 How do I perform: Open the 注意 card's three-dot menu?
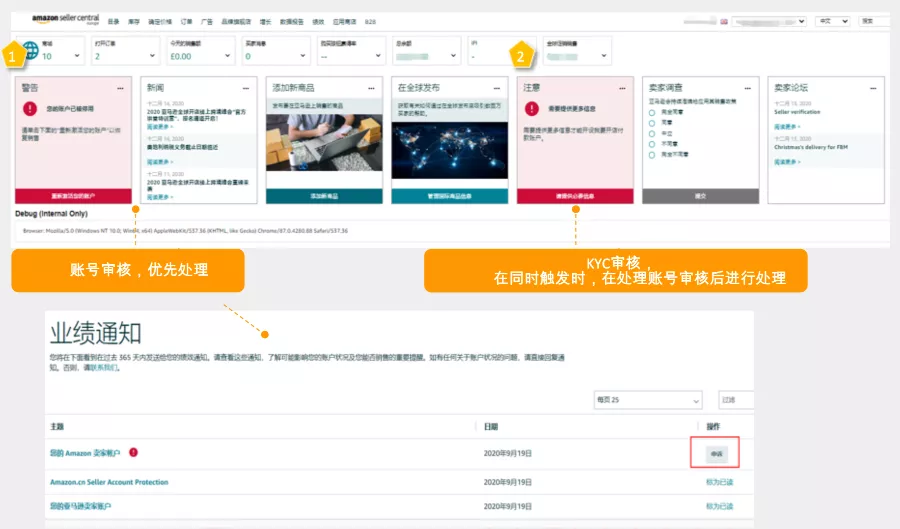coord(622,88)
